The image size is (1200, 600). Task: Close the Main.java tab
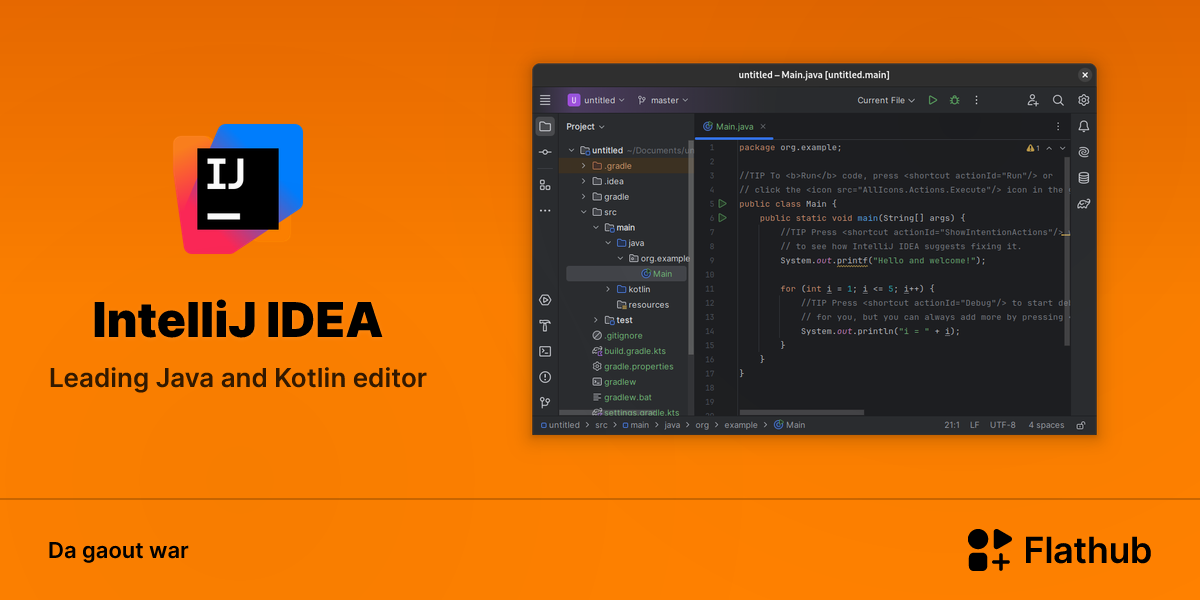pos(763,127)
